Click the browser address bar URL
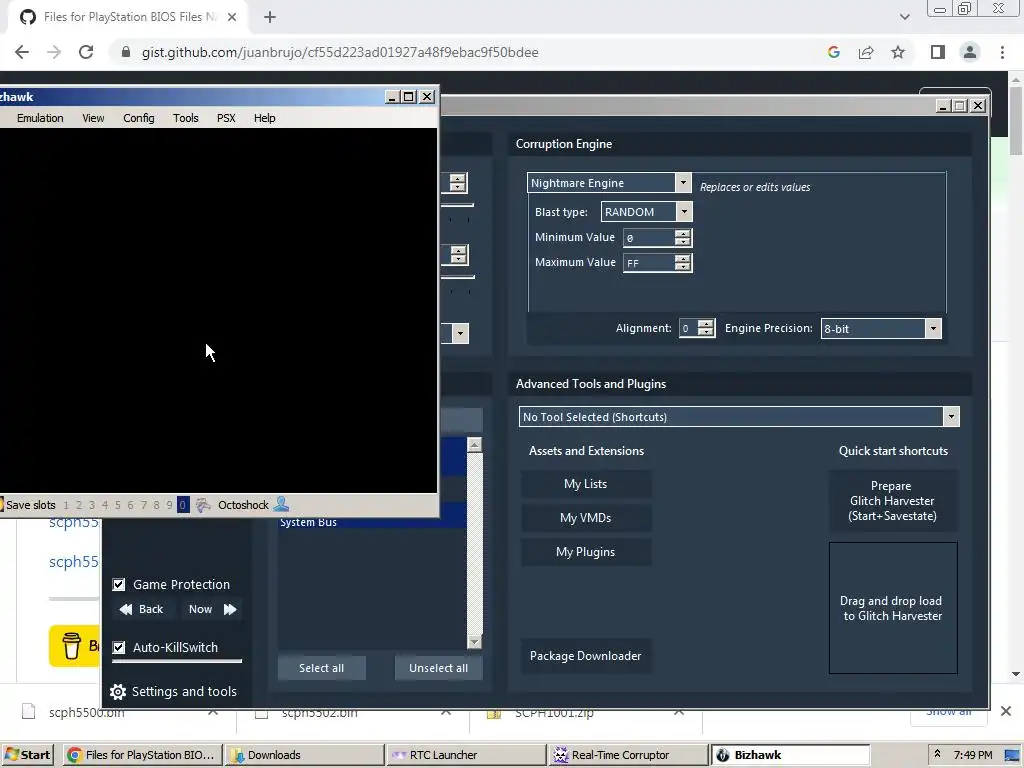1024x768 pixels. click(340, 52)
